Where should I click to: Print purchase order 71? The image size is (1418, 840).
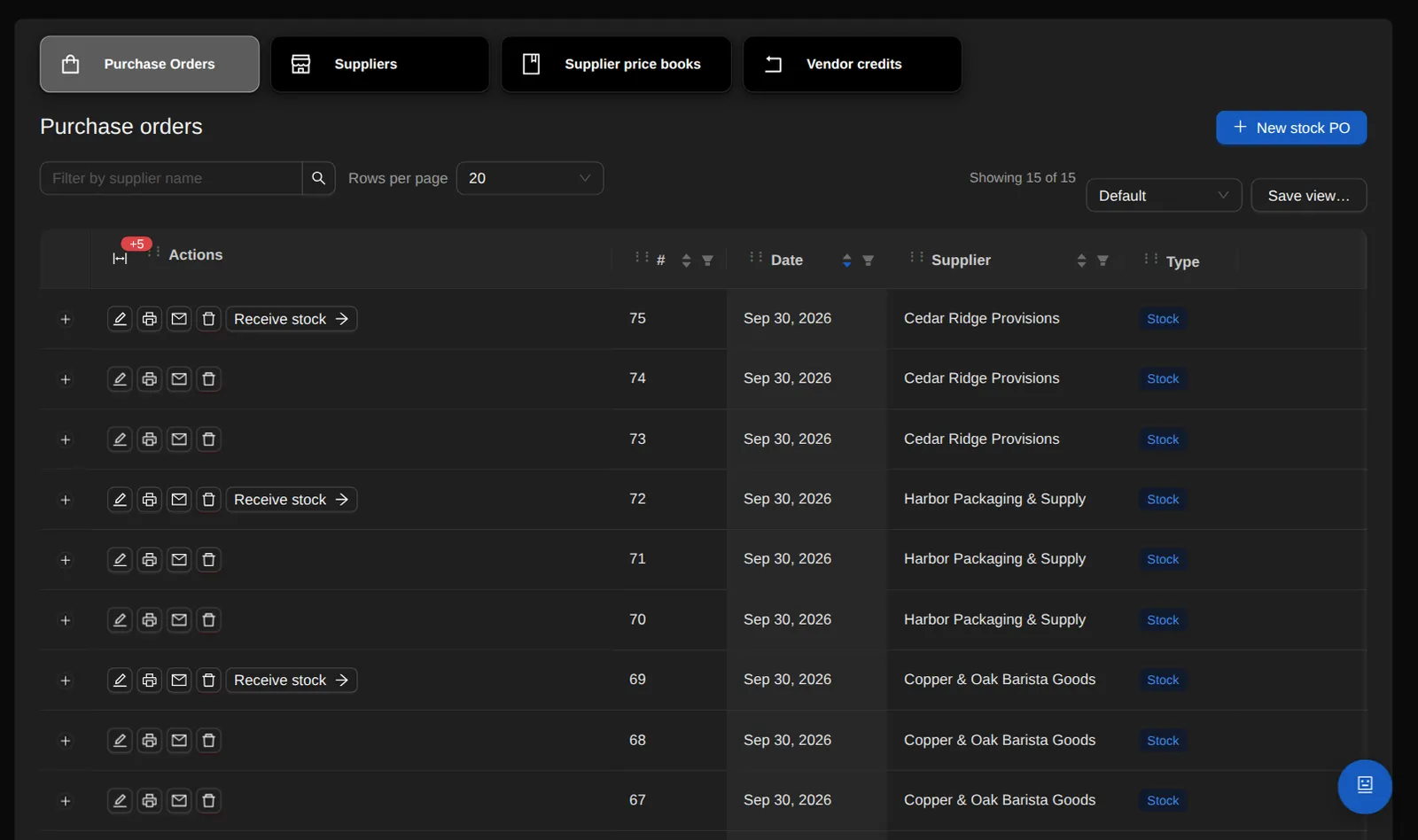(x=150, y=560)
